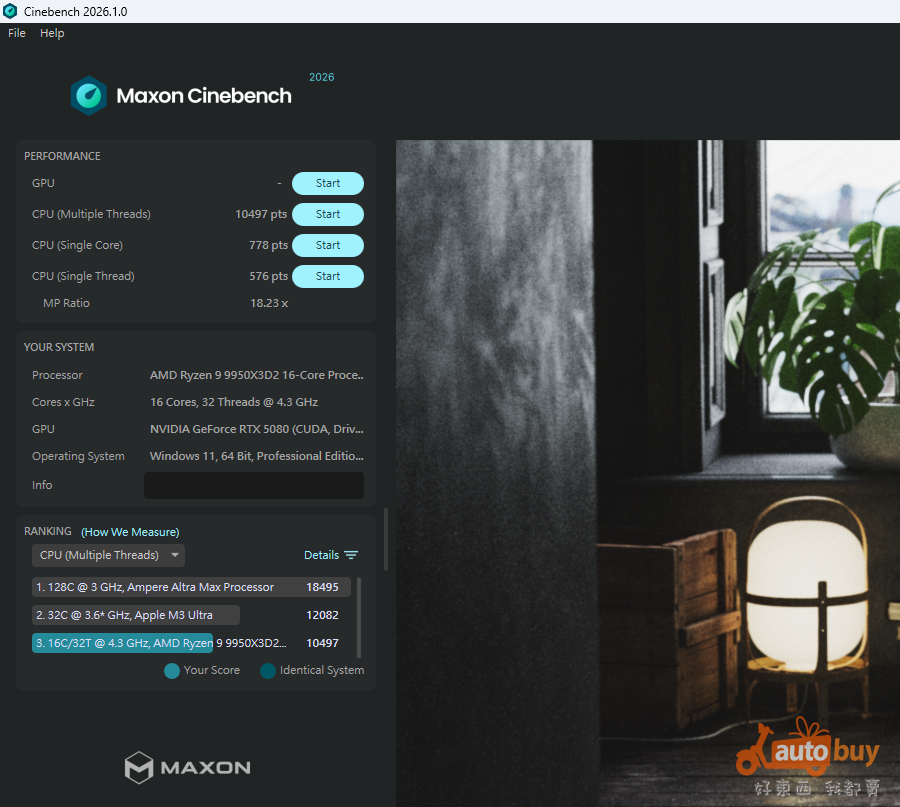The height and width of the screenshot is (807, 900).
Task: Click the Maxon logo at bottom
Action: coord(187,768)
